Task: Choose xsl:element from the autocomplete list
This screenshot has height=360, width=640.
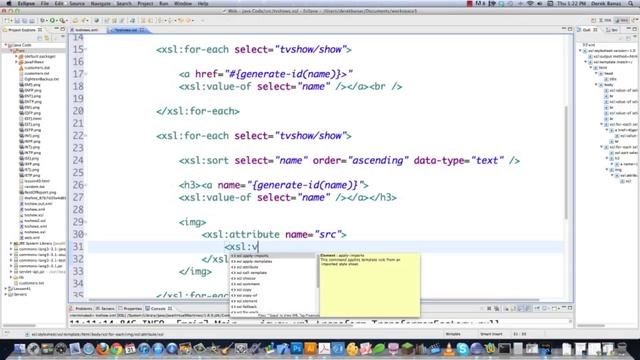Action: point(273,301)
